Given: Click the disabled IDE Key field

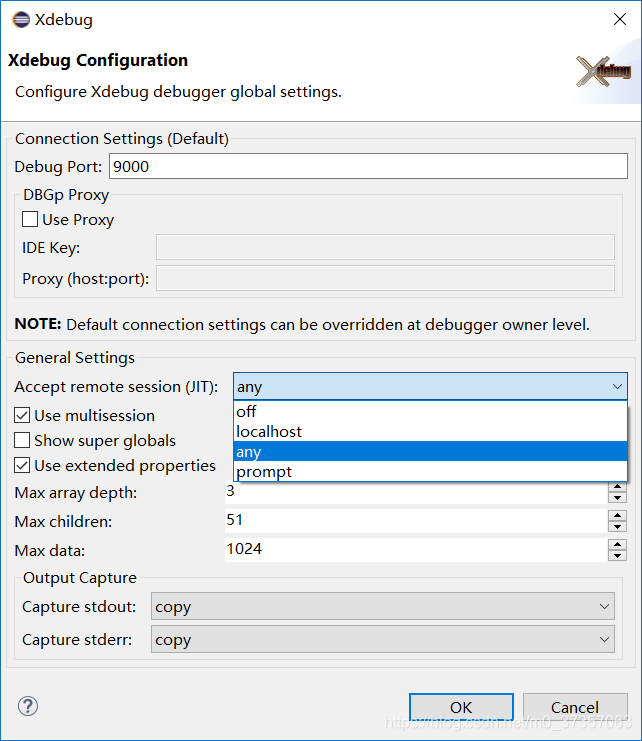Looking at the screenshot, I should click(x=385, y=247).
